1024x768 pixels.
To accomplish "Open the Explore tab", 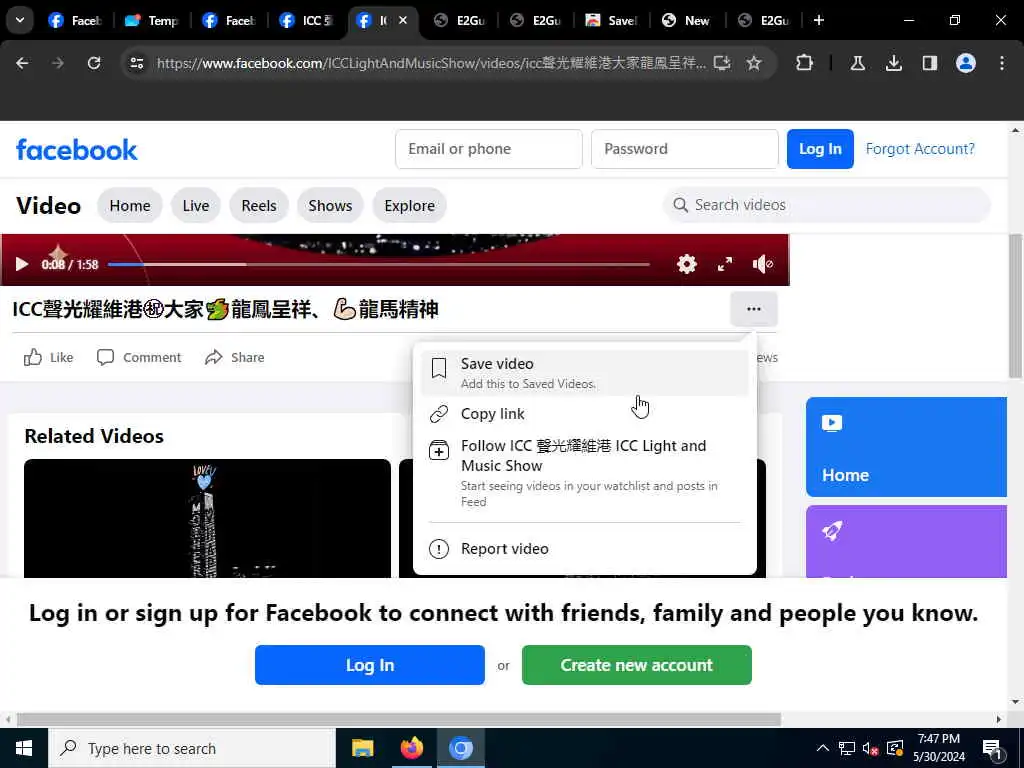I will 409,205.
